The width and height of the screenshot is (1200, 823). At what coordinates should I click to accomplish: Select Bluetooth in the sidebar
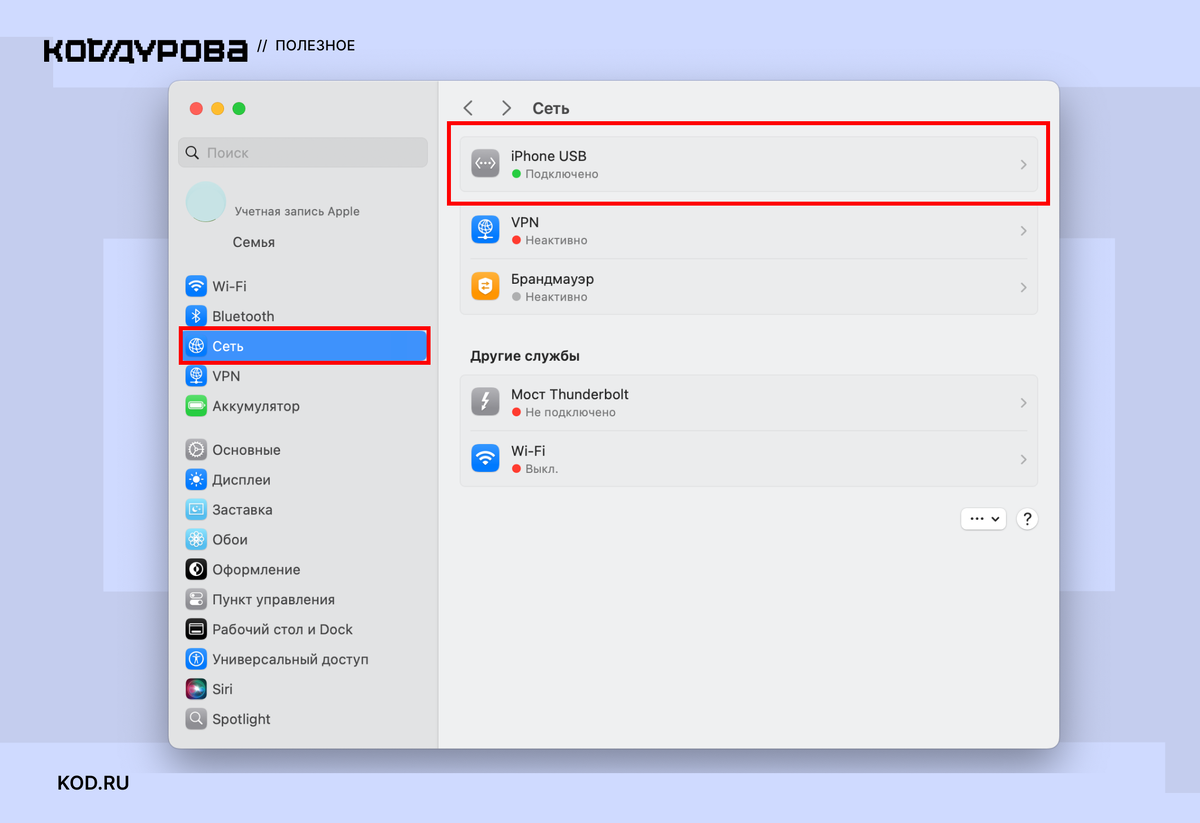pos(304,316)
